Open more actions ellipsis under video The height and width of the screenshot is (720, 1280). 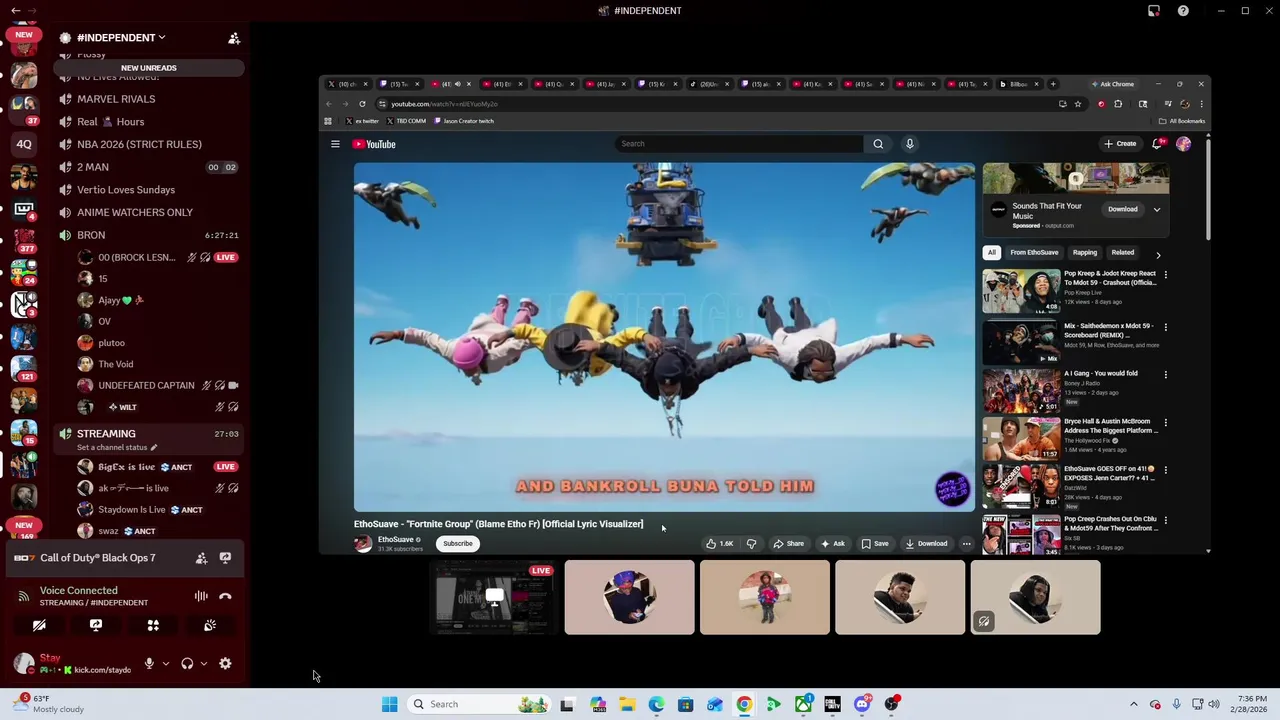tap(966, 544)
